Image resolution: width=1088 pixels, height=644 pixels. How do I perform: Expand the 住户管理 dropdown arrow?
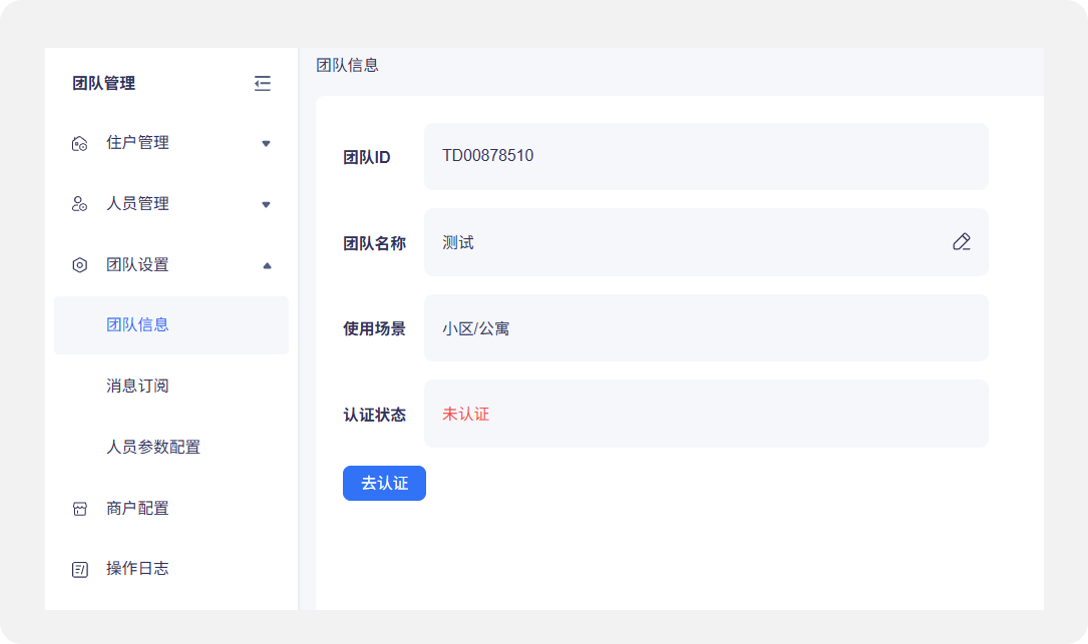tap(266, 144)
